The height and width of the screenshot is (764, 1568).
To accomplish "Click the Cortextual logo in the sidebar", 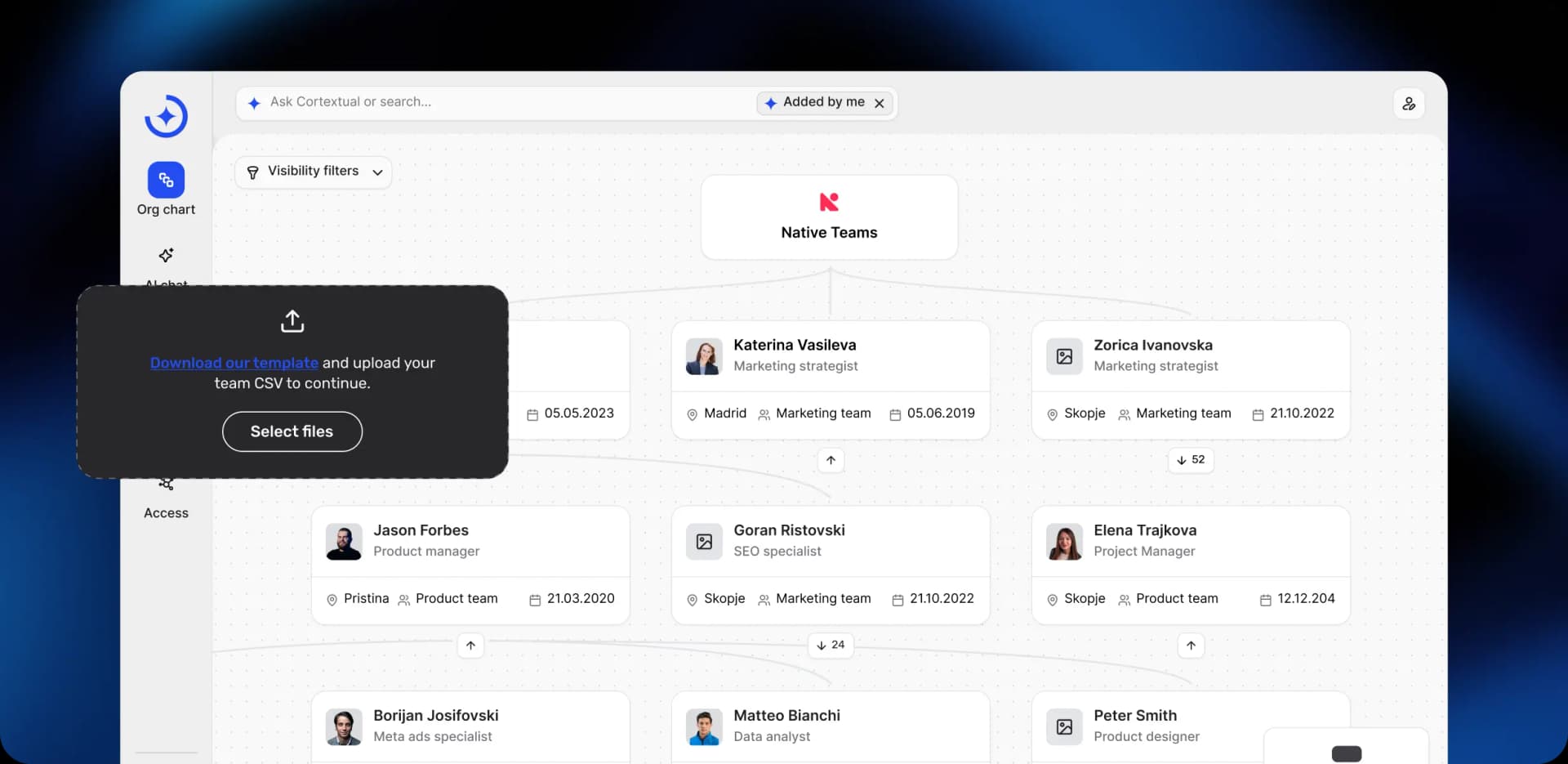I will pyautogui.click(x=166, y=117).
